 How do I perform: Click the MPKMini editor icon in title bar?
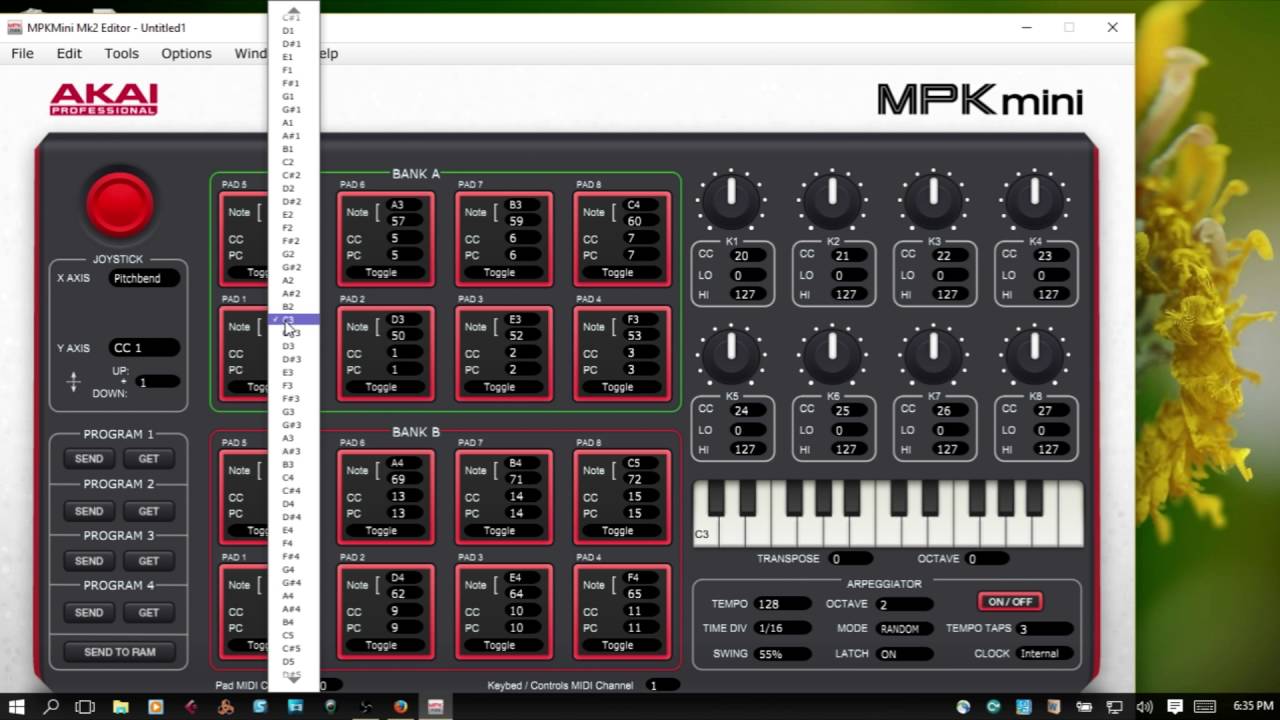click(x=15, y=27)
